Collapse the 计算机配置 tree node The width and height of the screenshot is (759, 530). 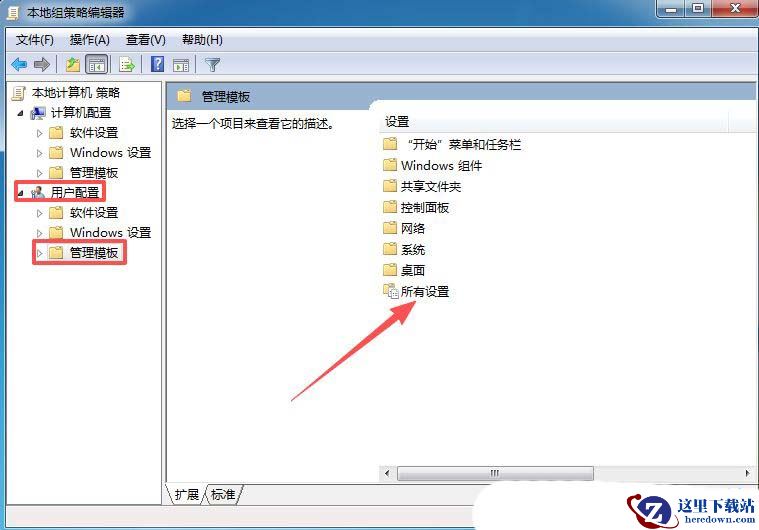[20, 113]
